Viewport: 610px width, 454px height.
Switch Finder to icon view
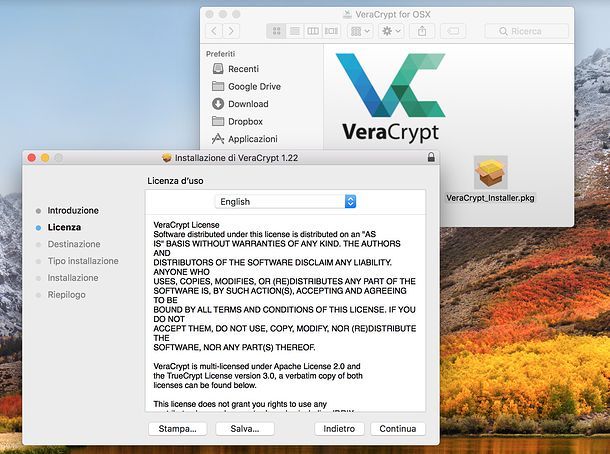[x=276, y=31]
